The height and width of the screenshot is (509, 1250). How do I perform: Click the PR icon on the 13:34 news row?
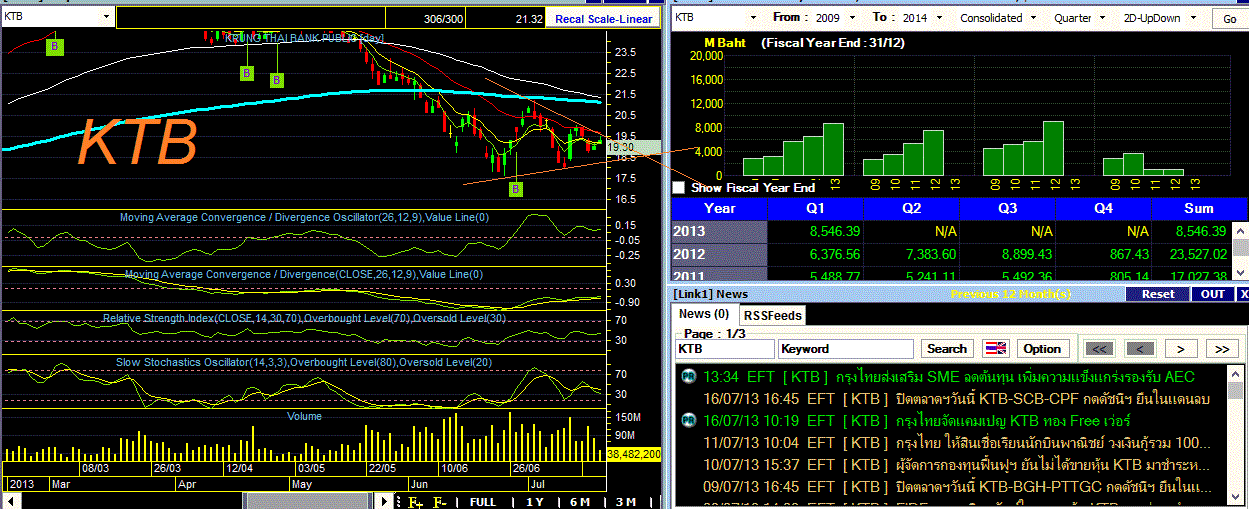(689, 377)
